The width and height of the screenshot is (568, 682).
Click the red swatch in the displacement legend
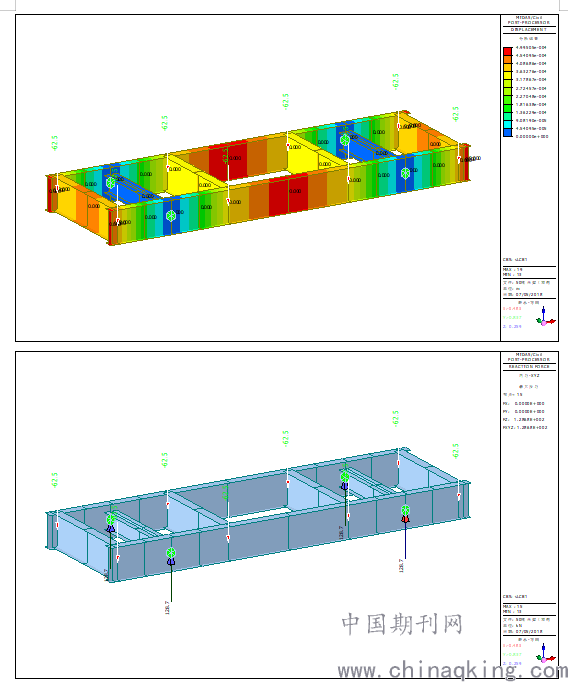click(508, 51)
